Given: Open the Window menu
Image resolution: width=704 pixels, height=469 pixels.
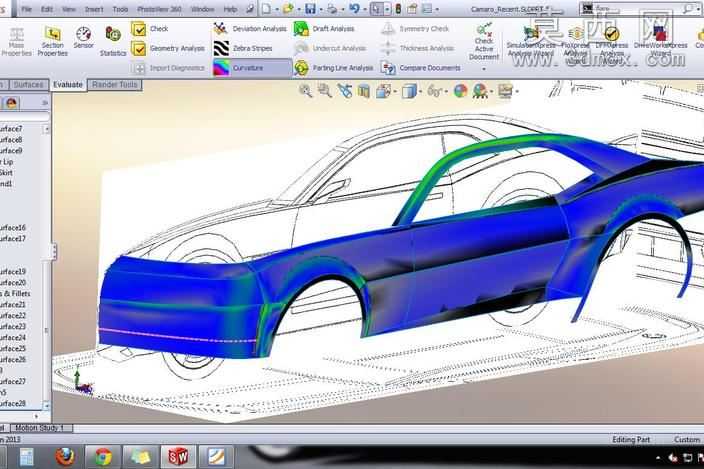Looking at the screenshot, I should (202, 9).
